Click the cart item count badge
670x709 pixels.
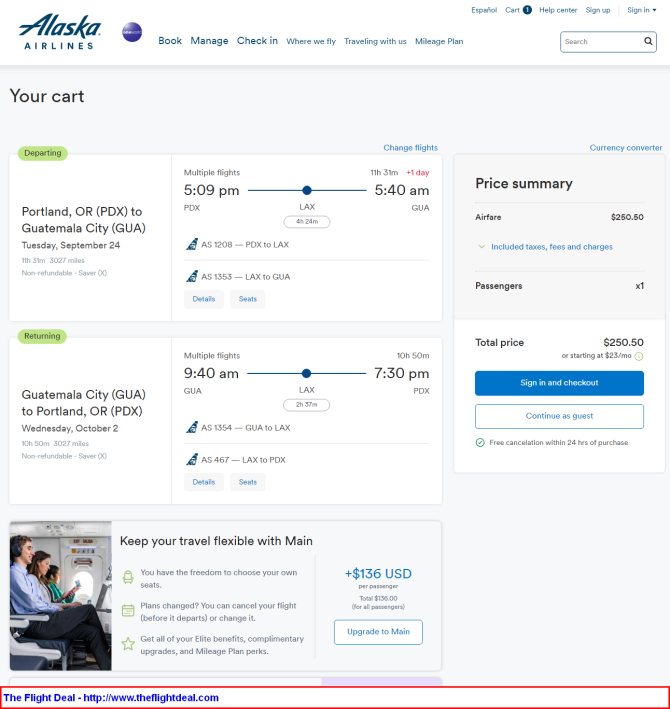tap(527, 10)
